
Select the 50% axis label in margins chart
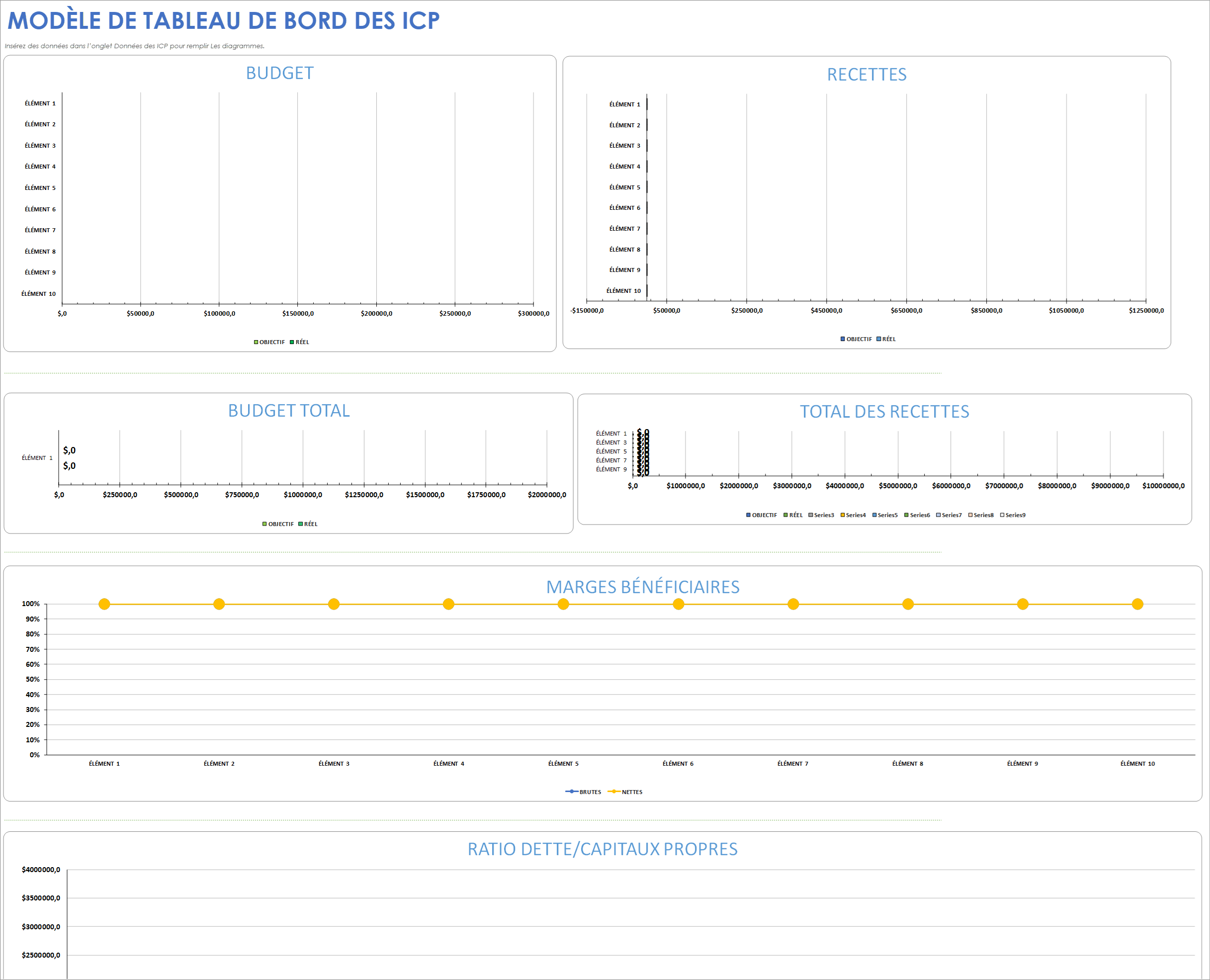33,680
